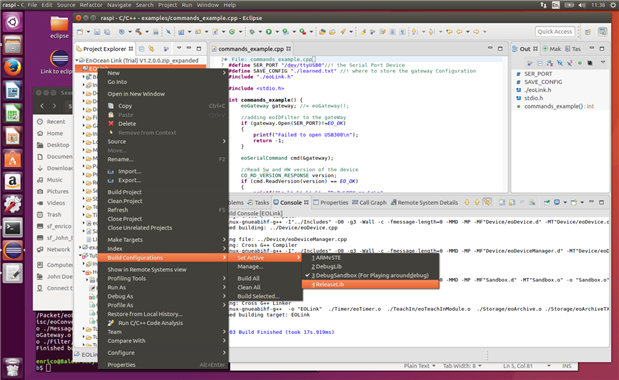Click the New wizard toolbar icon

click(81, 32)
